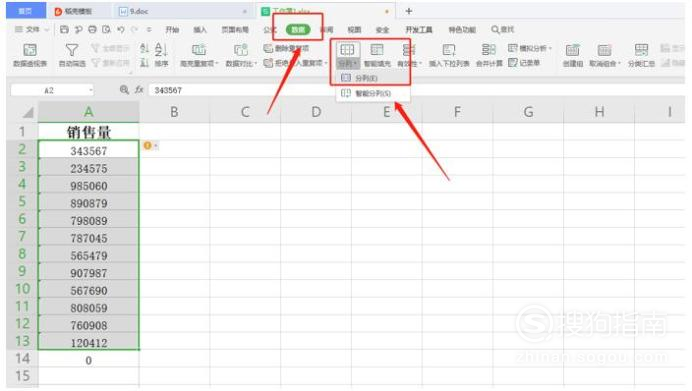This screenshot has width=692, height=391.
Task: Open Highlight Duplicates (高亮重复项) tool
Action: [199, 55]
